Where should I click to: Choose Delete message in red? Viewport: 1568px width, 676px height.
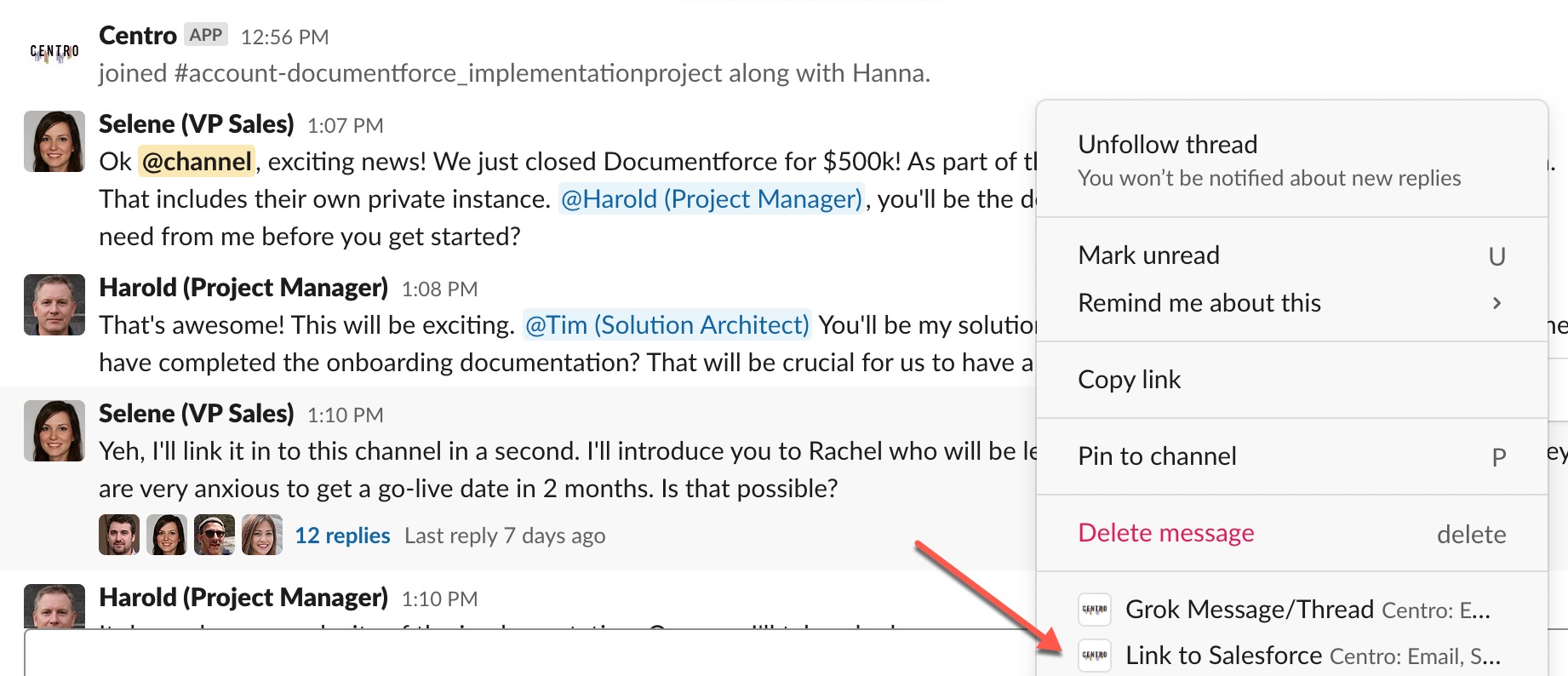[x=1165, y=533]
